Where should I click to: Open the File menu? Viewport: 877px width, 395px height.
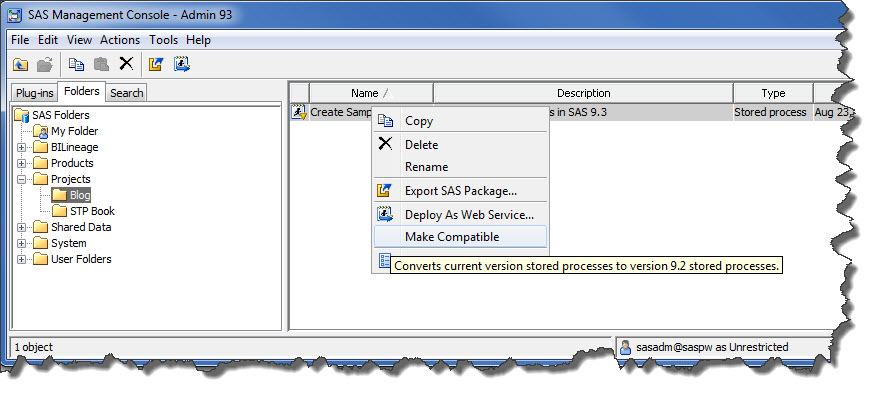pyautogui.click(x=20, y=40)
